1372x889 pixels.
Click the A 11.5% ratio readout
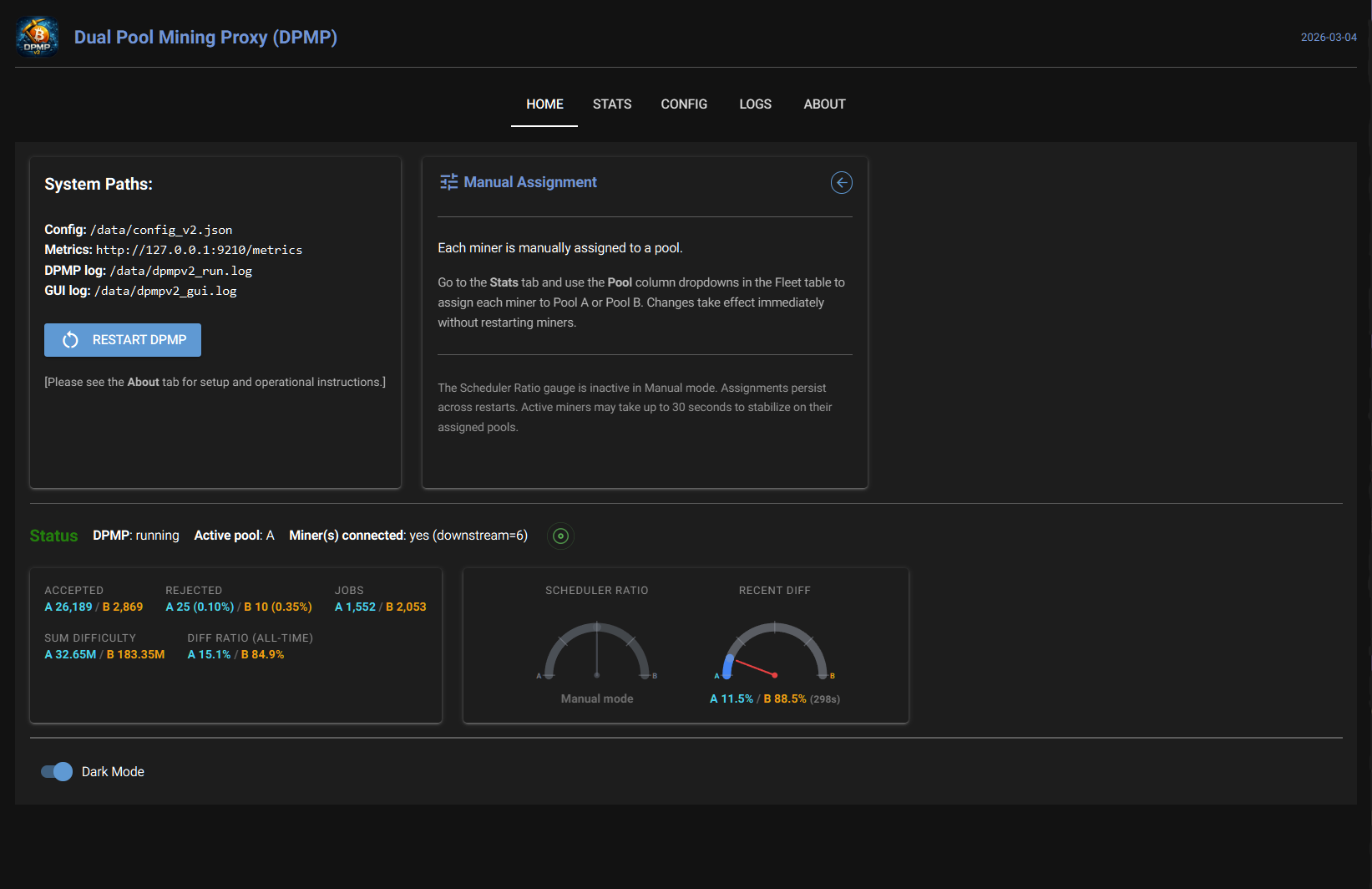[732, 698]
